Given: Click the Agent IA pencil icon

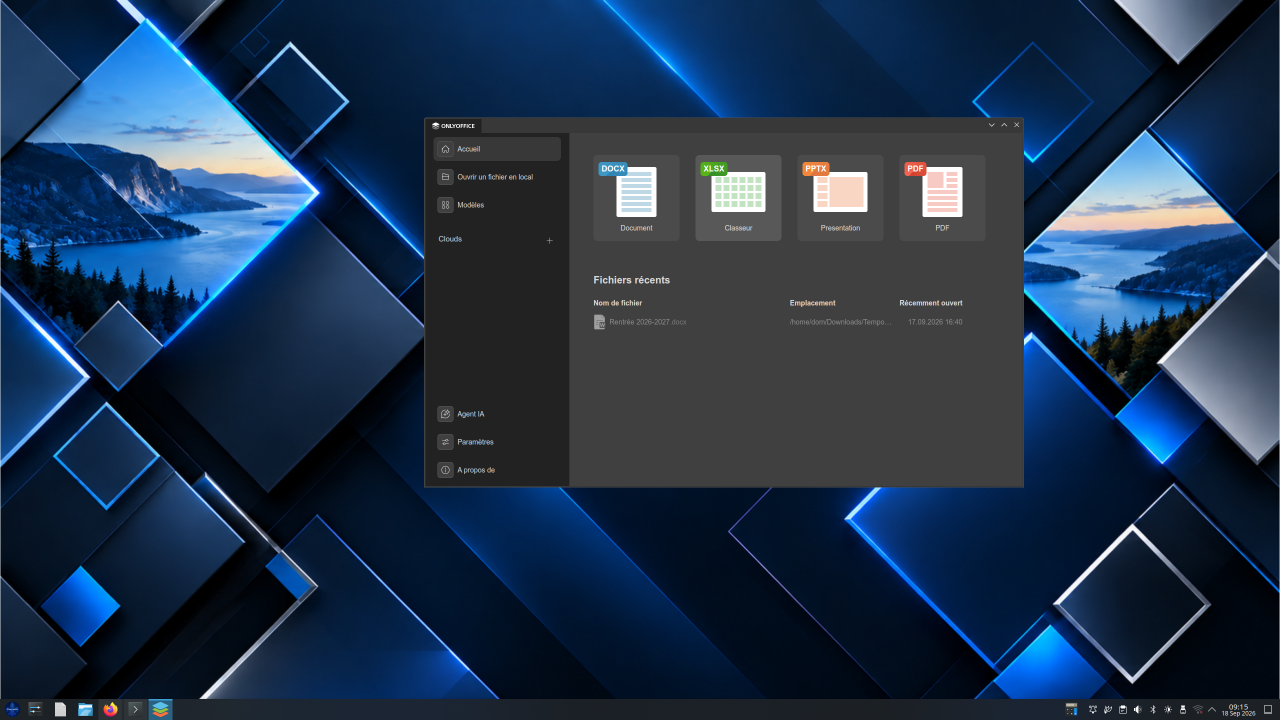Looking at the screenshot, I should 445,414.
